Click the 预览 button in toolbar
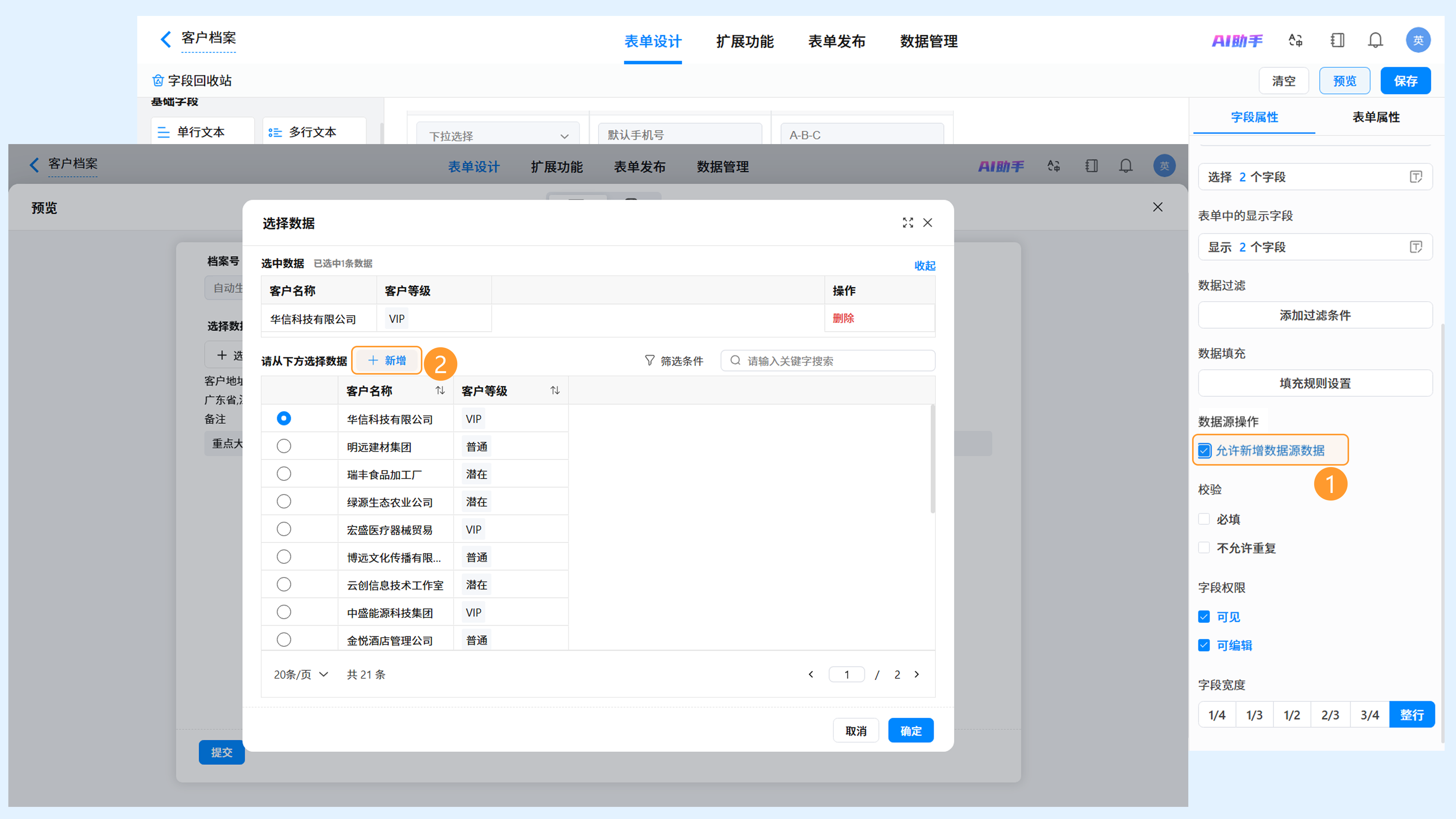1456x819 pixels. 1345,81
